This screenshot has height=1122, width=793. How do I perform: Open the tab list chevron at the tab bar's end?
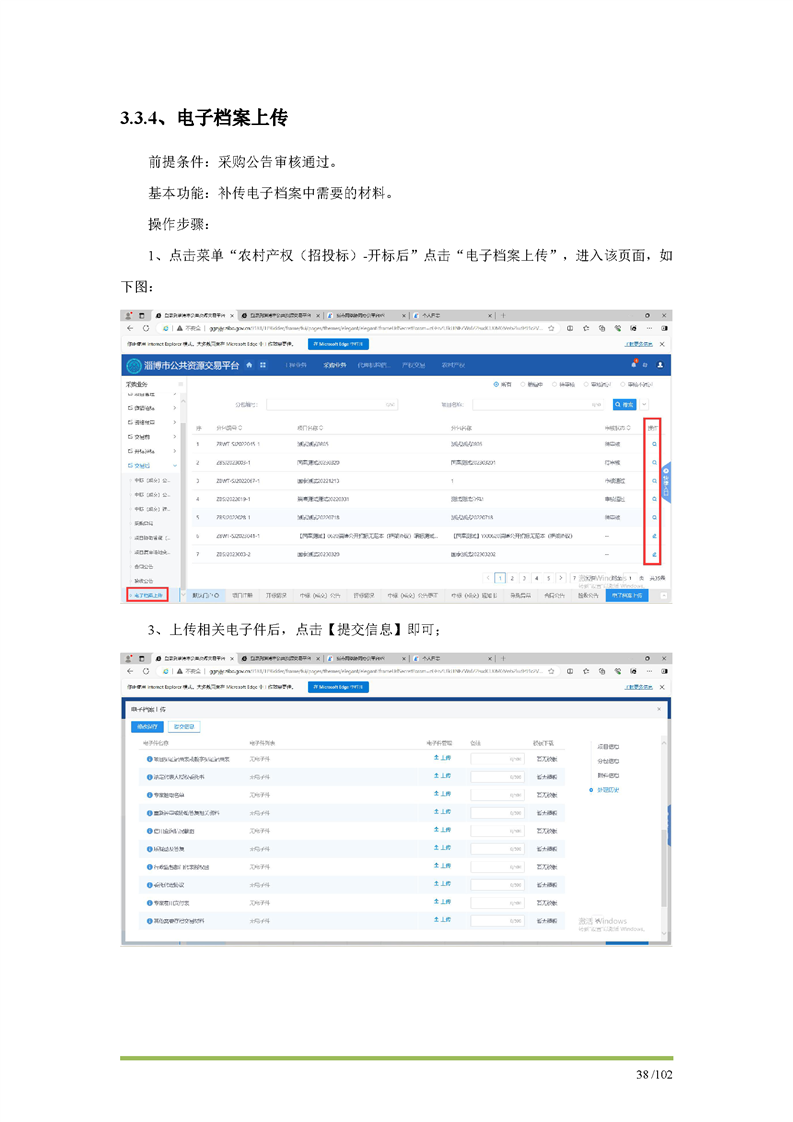(662, 595)
